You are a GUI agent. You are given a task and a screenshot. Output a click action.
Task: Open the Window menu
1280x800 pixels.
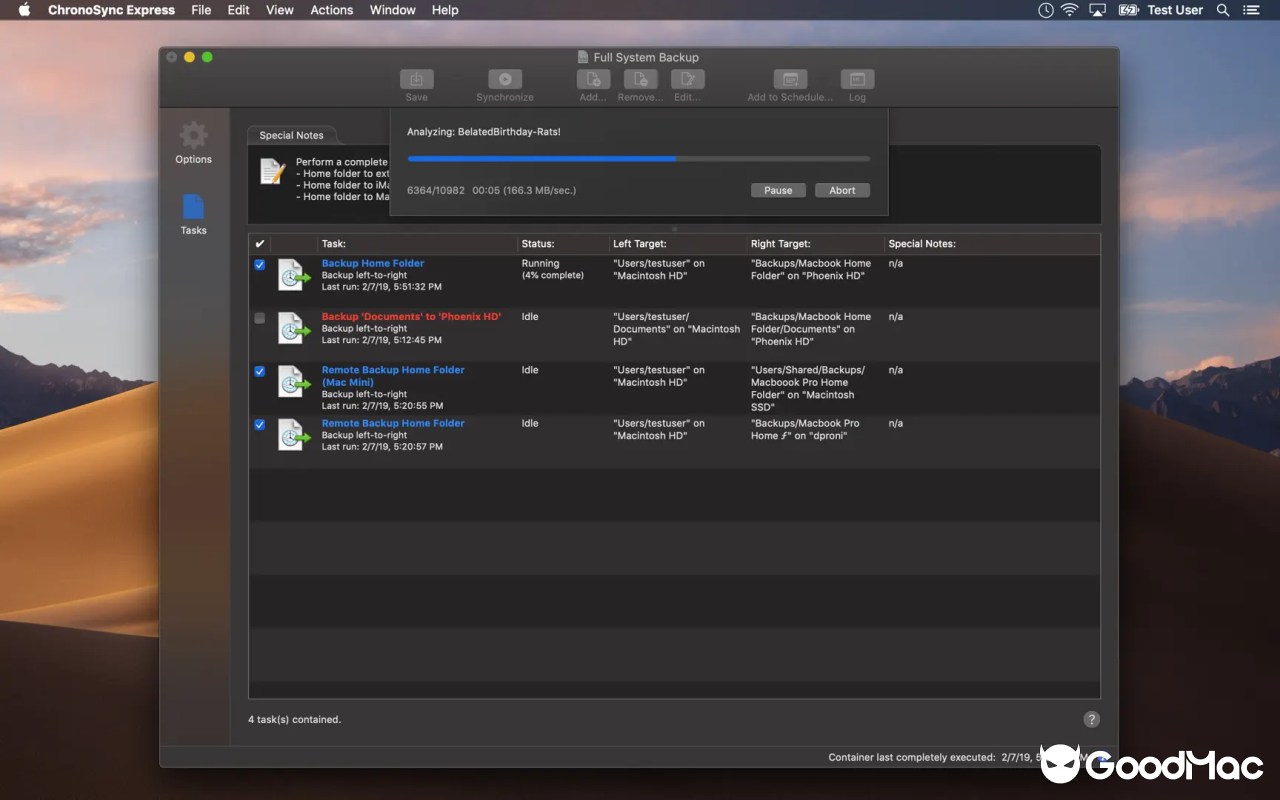(392, 10)
